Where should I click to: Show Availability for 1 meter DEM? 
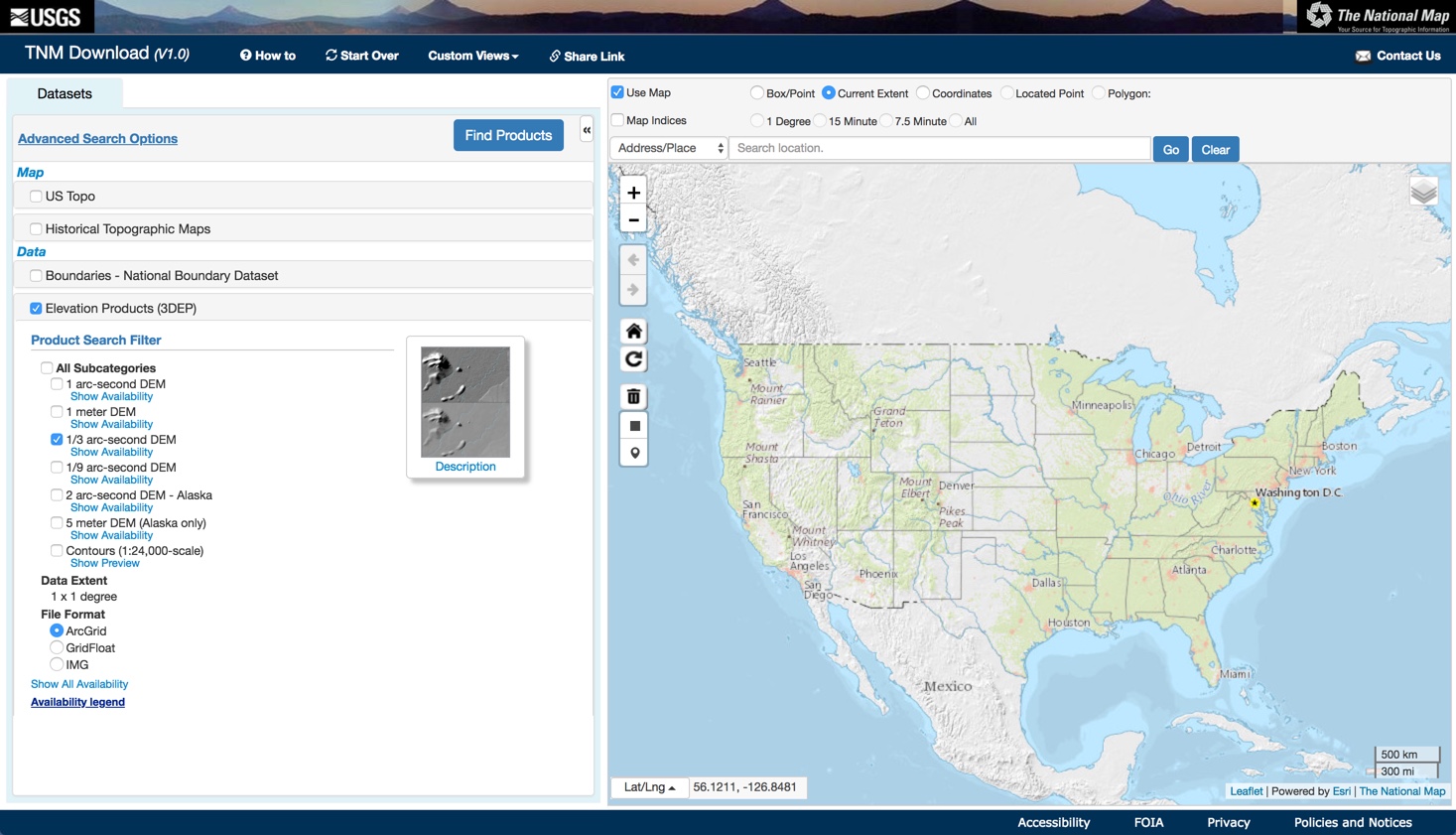click(x=111, y=425)
